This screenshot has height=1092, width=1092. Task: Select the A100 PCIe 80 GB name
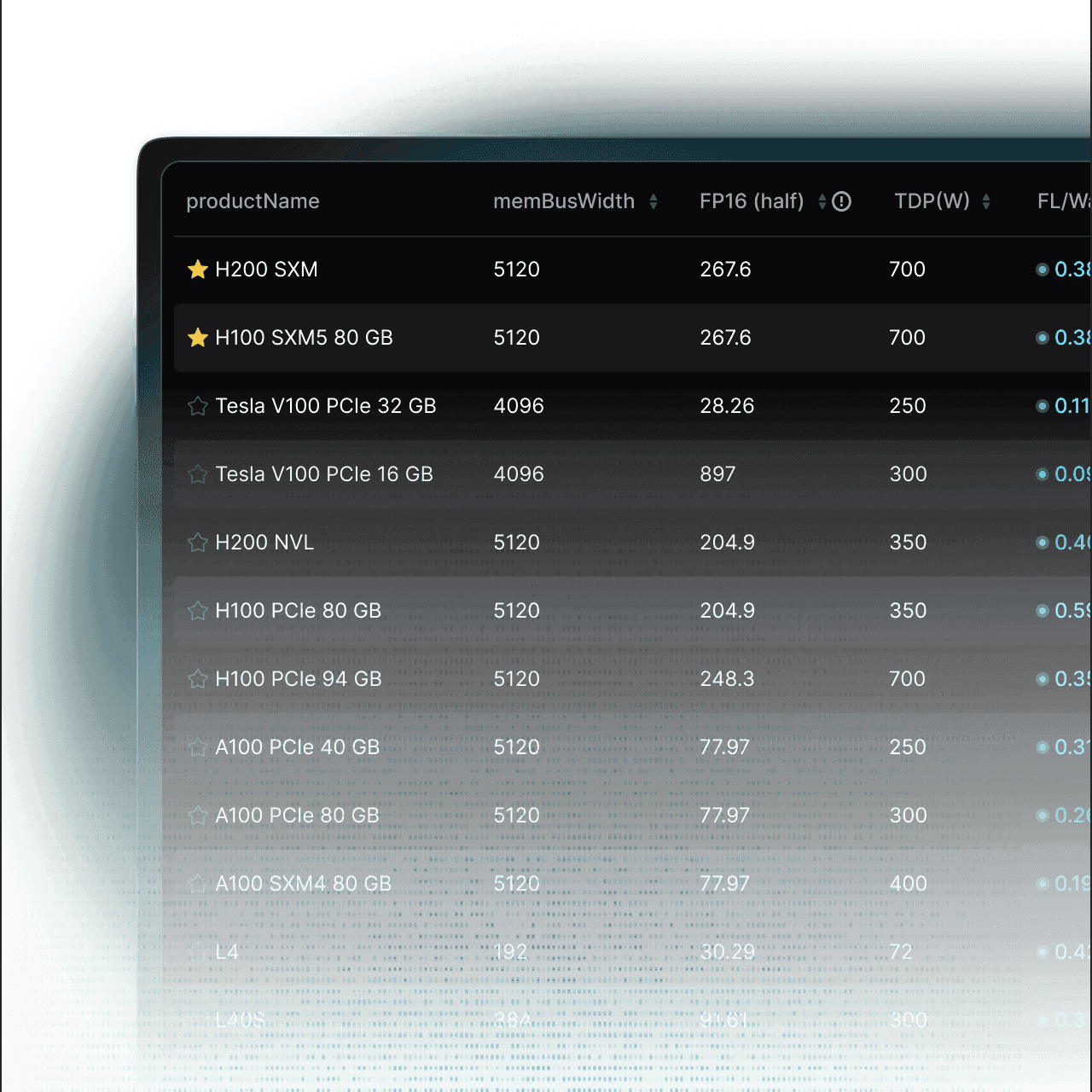tap(297, 816)
